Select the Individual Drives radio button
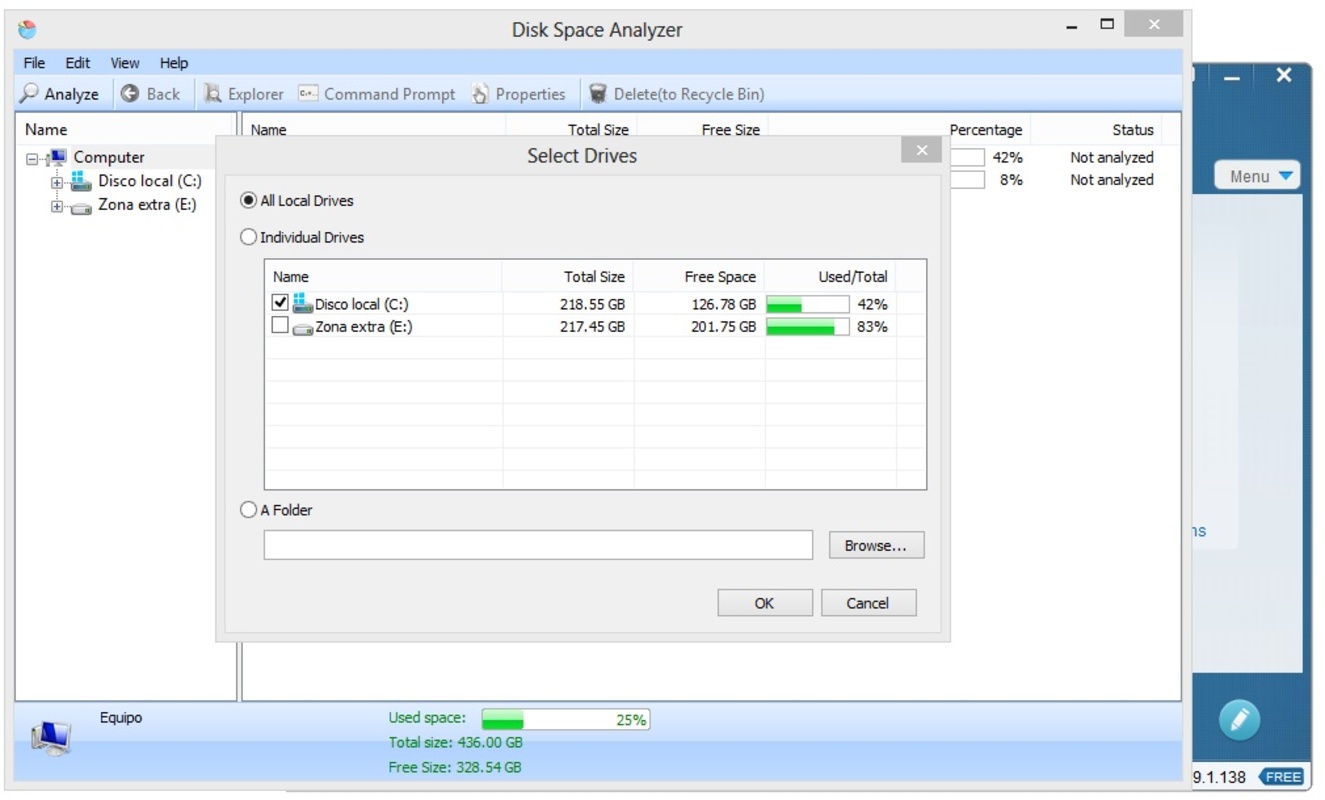This screenshot has height=800, width=1325. click(248, 238)
